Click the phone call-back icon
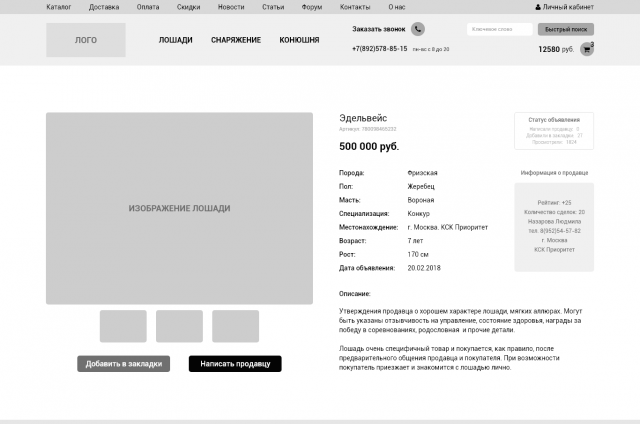Screen dimensions: 640x424 pyautogui.click(x=418, y=29)
